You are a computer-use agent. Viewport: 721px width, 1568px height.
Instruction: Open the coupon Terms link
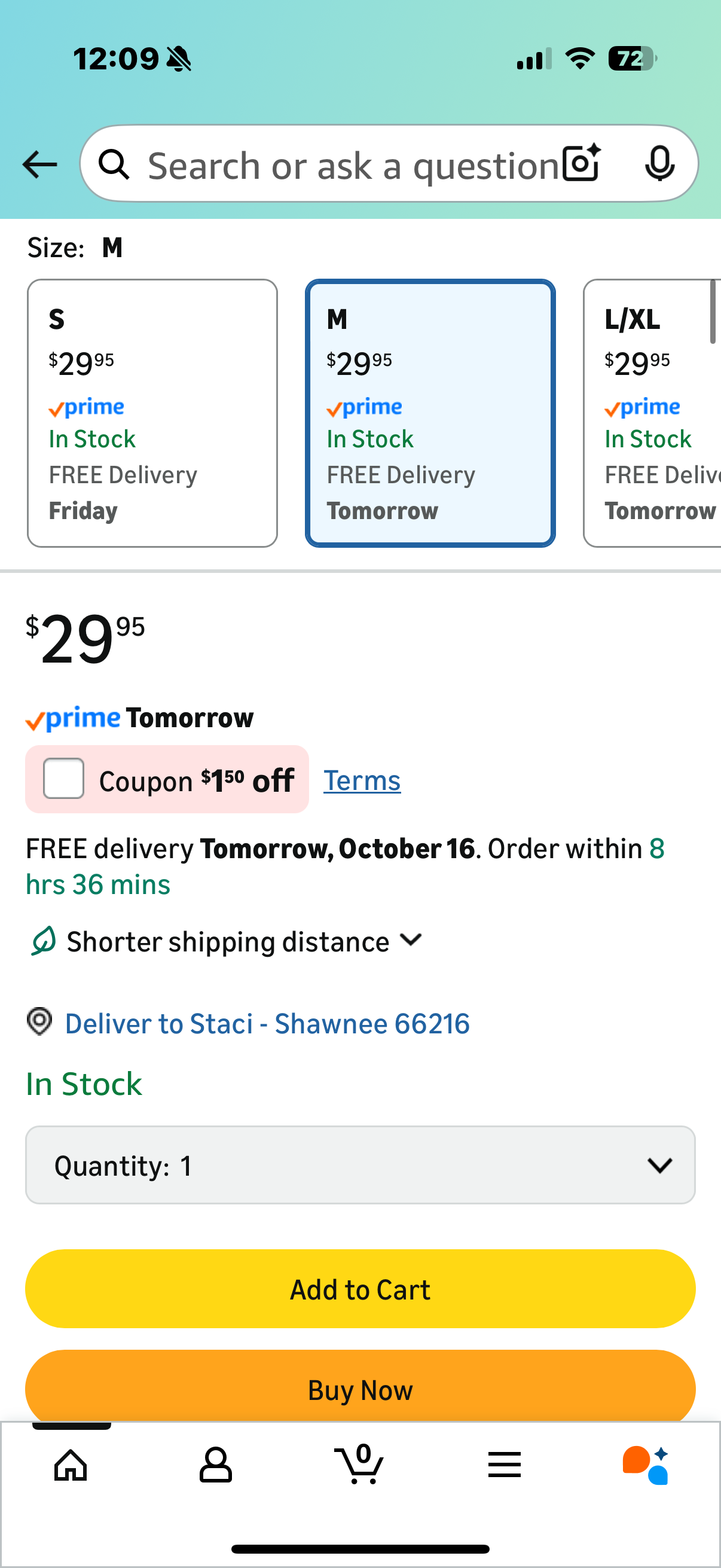click(x=362, y=780)
